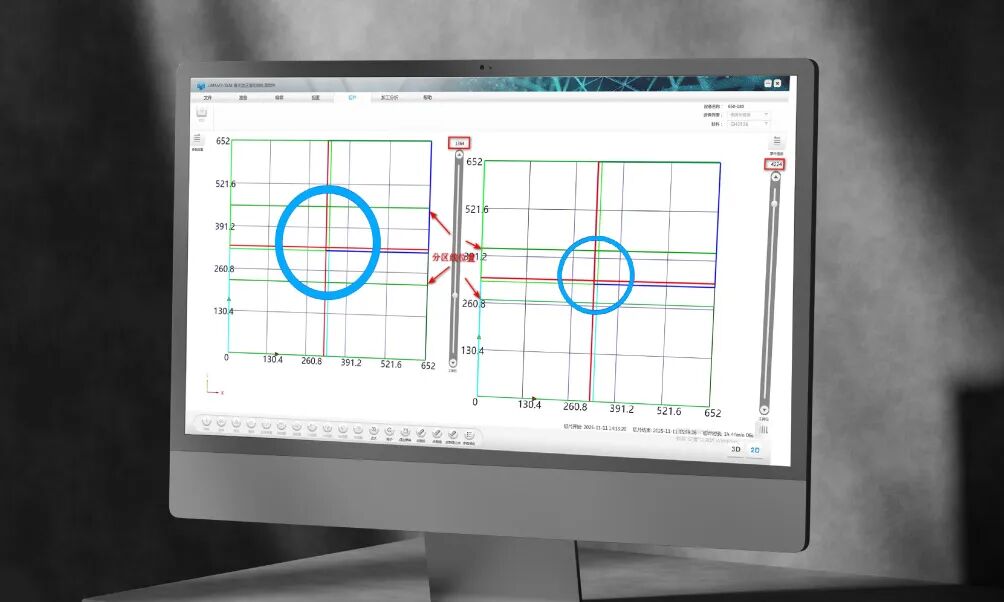Click the right layer slider's up arrow
This screenshot has height=602, width=1004.
pyautogui.click(x=776, y=177)
